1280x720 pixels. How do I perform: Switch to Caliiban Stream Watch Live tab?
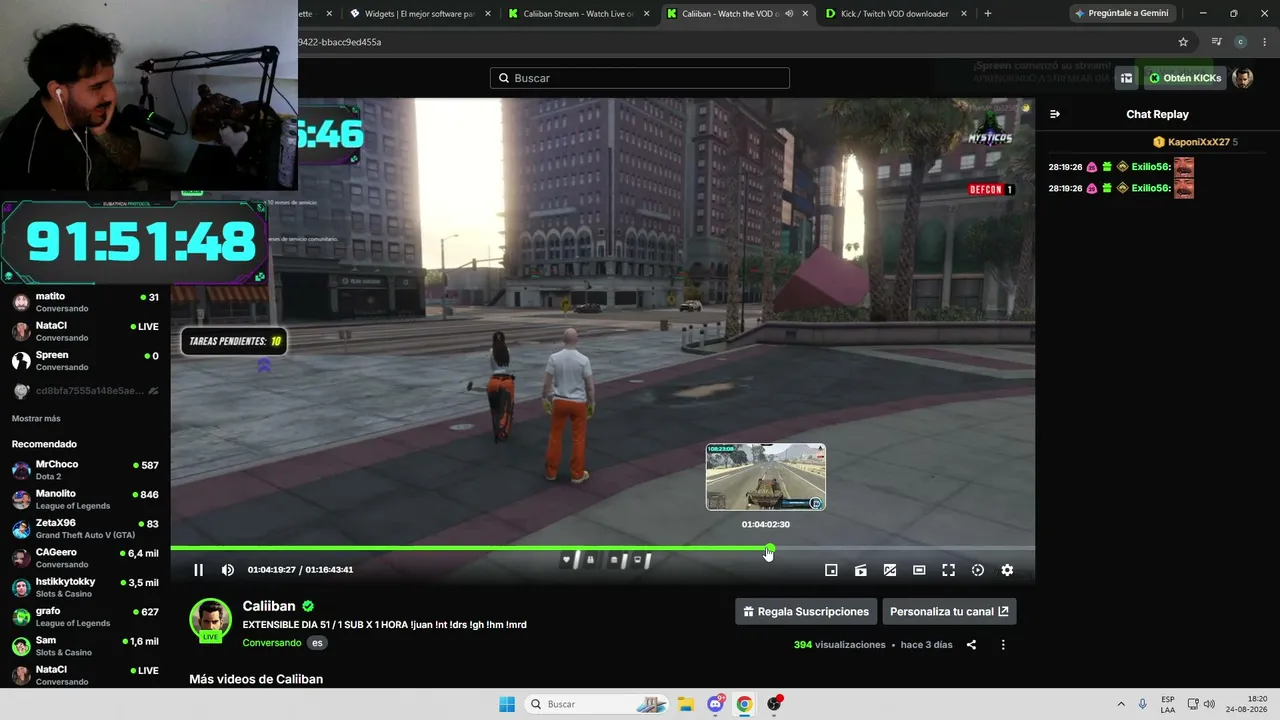(x=579, y=13)
